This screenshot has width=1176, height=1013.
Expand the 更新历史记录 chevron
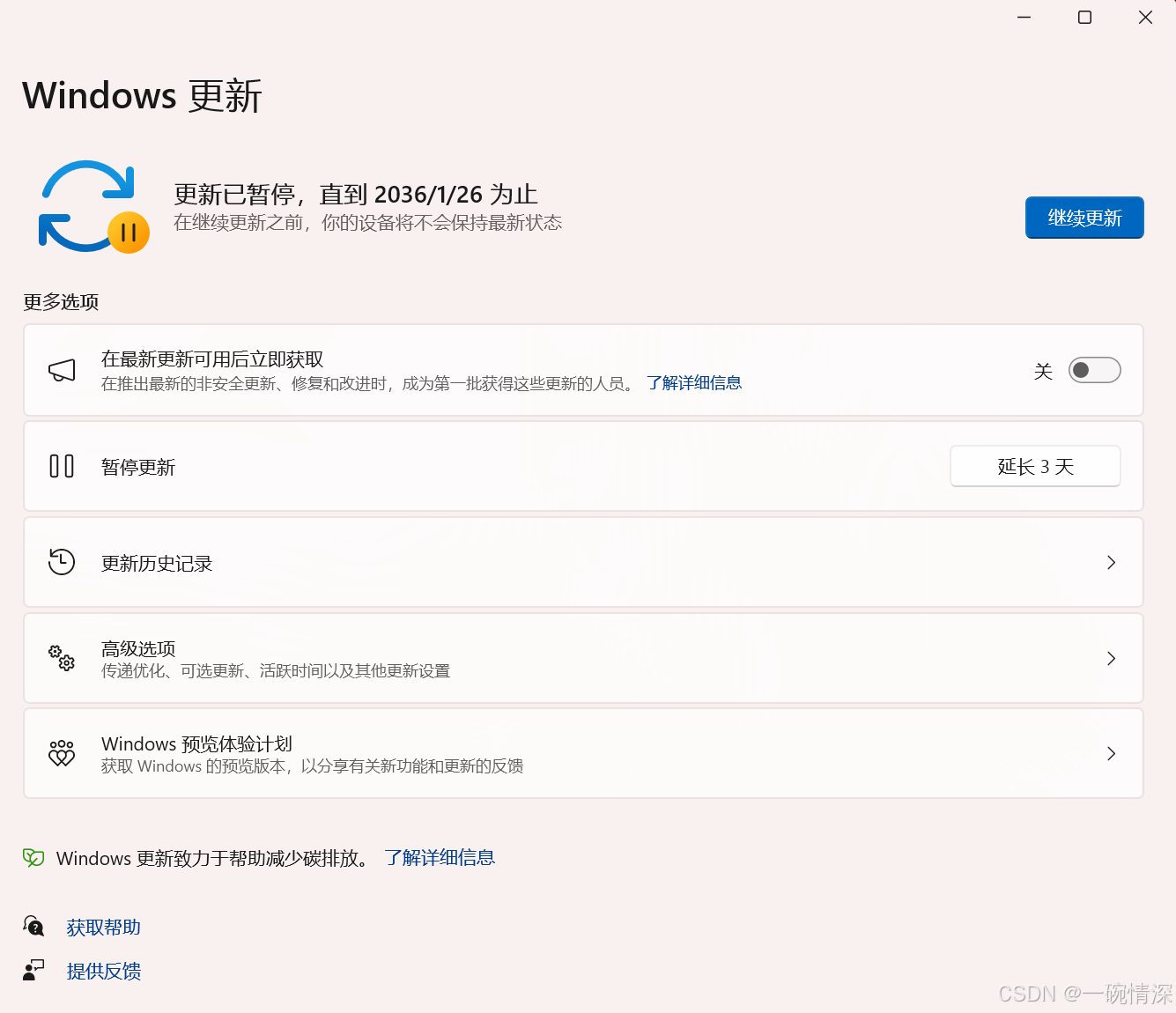pyautogui.click(x=1111, y=562)
